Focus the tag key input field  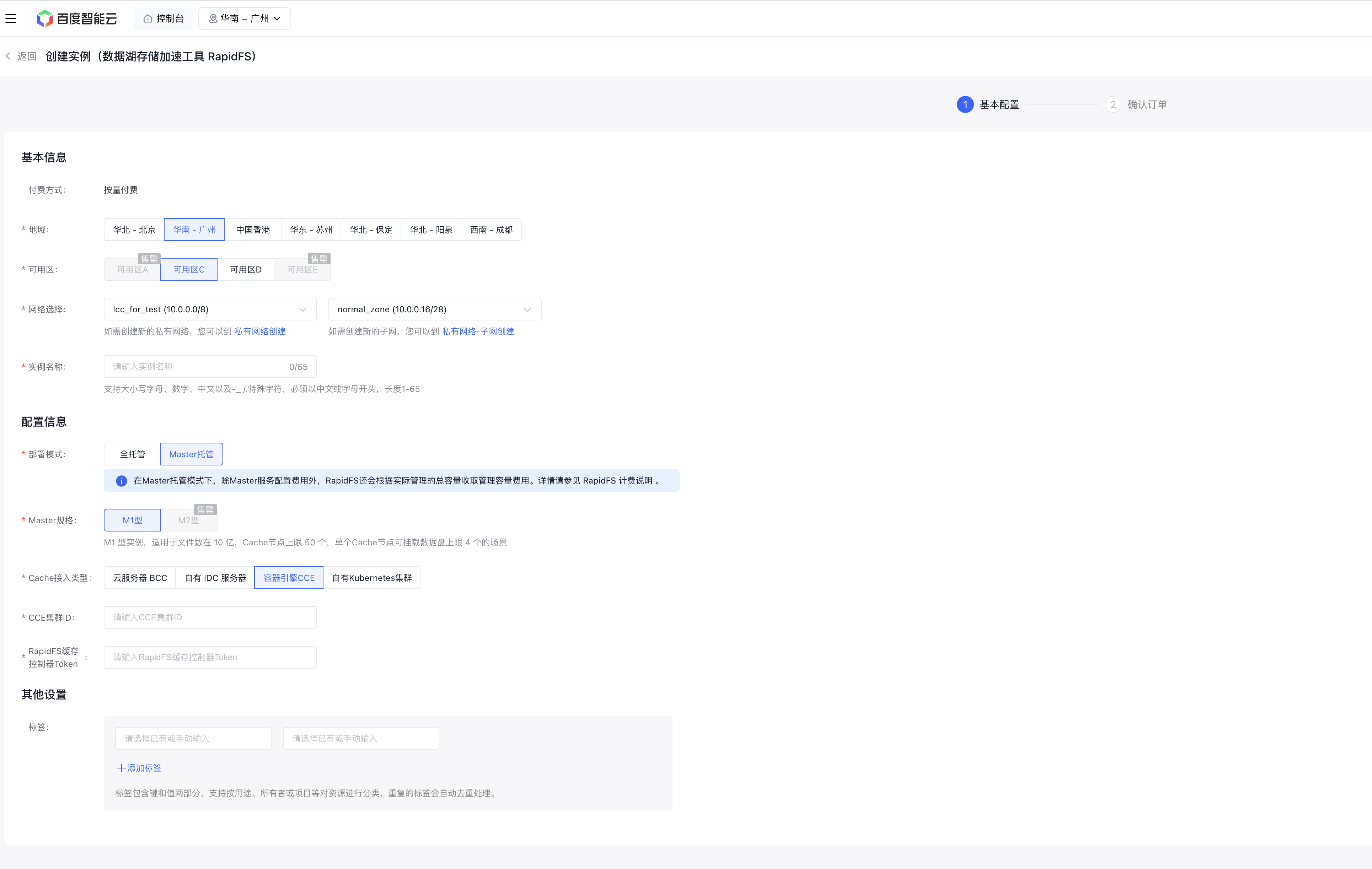pos(193,739)
